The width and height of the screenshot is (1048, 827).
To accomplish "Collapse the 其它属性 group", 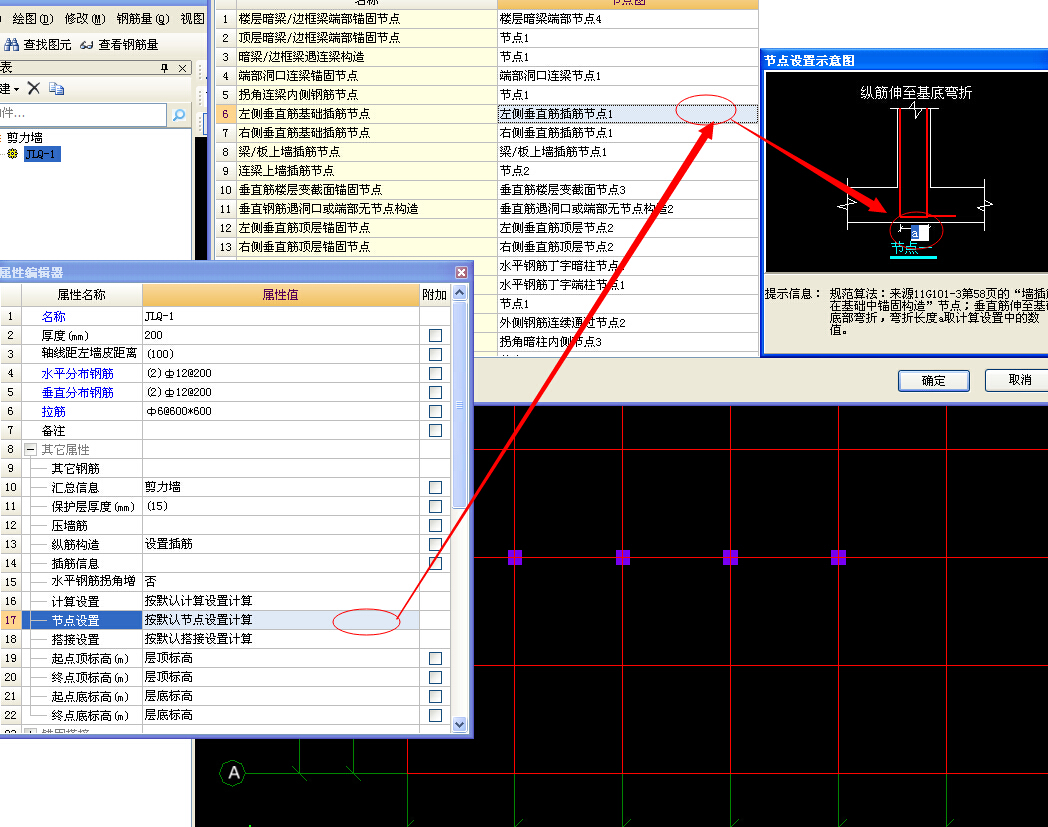I will point(30,450).
